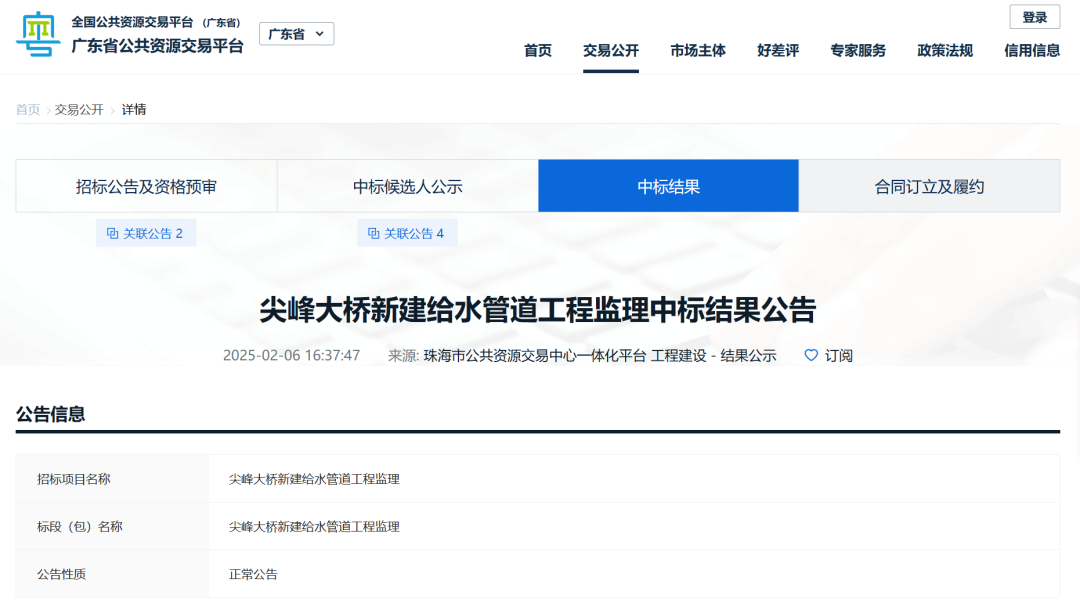Click the heart icon beside 订阅
The image size is (1080, 611).
(810, 355)
